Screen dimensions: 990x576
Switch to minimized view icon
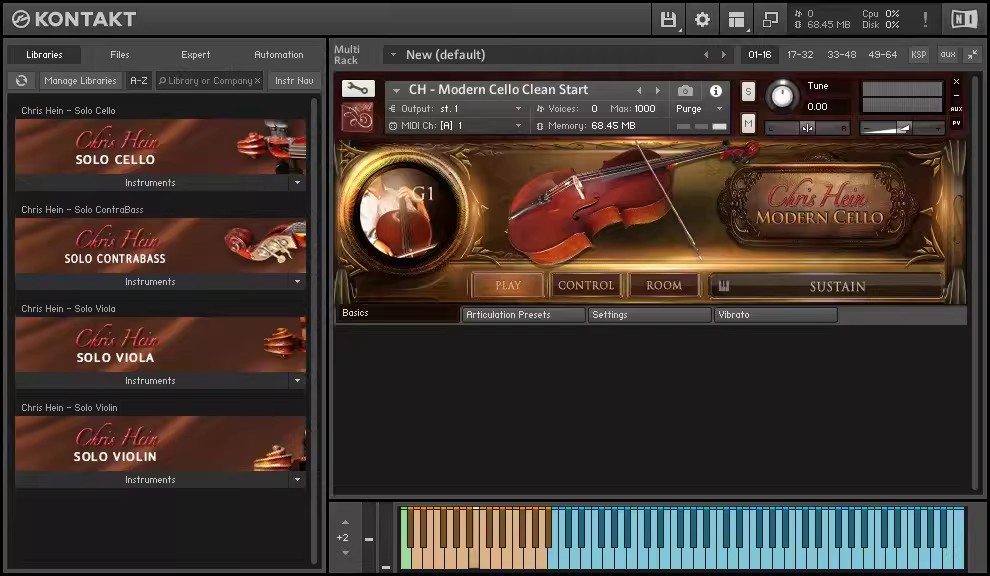770,19
